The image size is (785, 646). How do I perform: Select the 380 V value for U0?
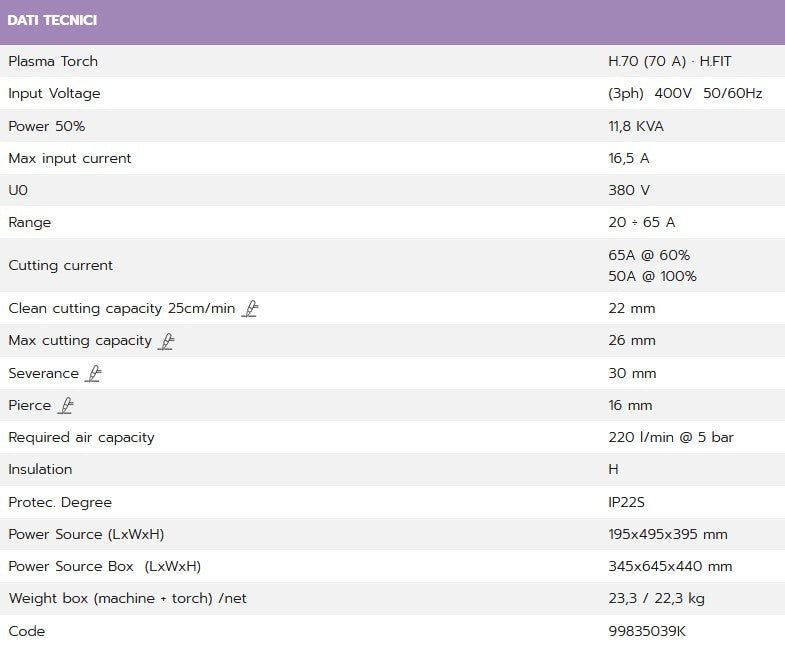(629, 190)
